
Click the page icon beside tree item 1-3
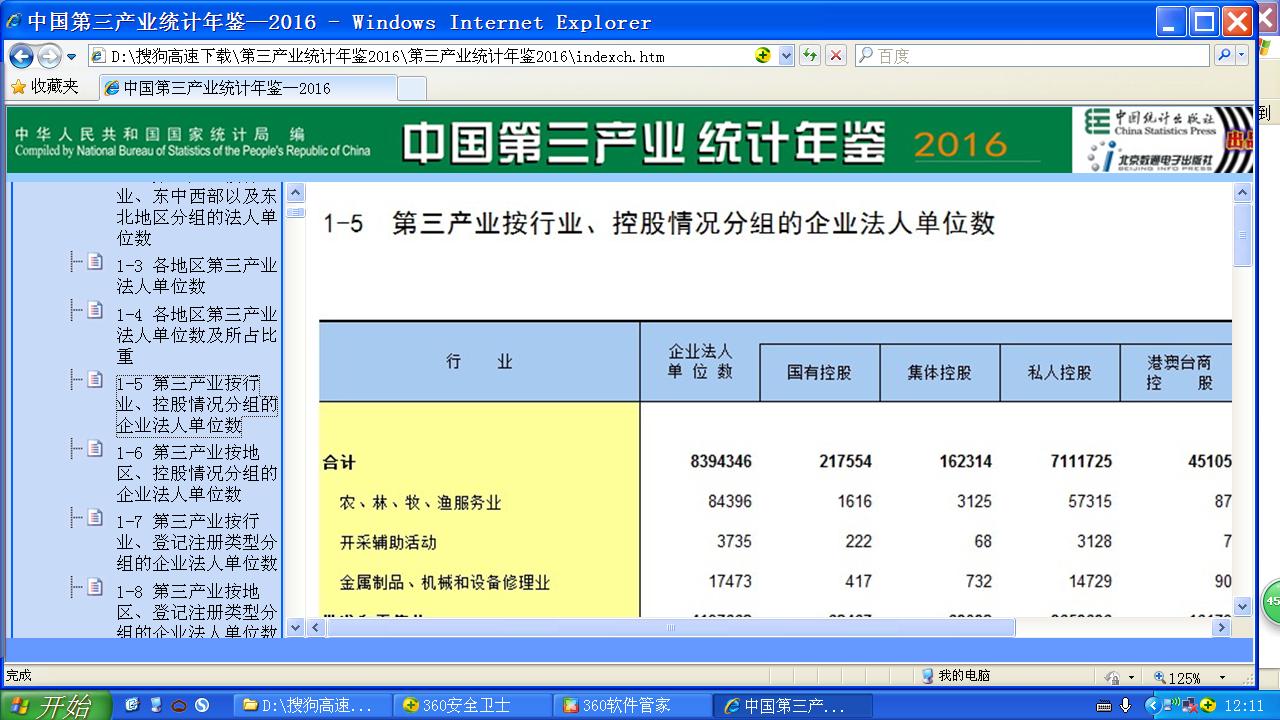pyautogui.click(x=95, y=261)
